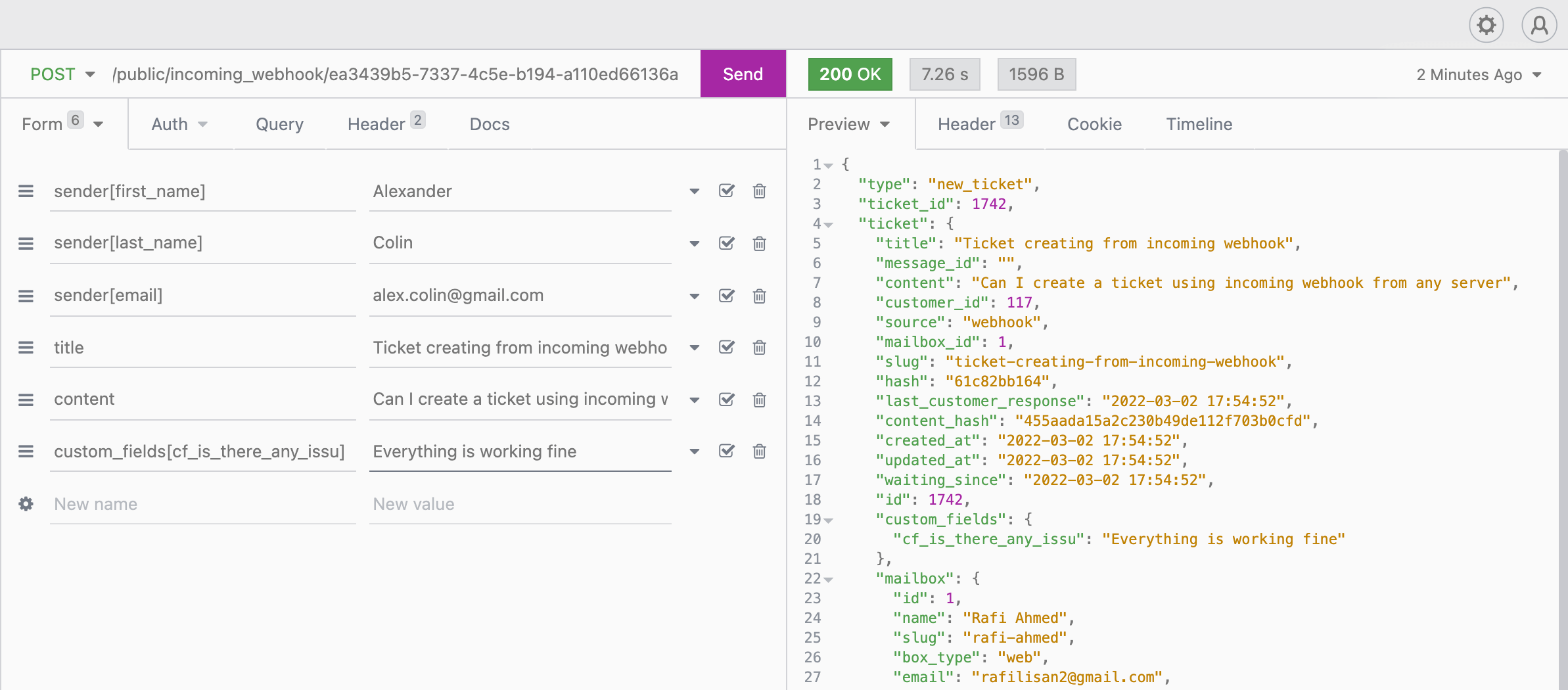Open the user account icon
Image resolution: width=1568 pixels, height=690 pixels.
[1539, 26]
